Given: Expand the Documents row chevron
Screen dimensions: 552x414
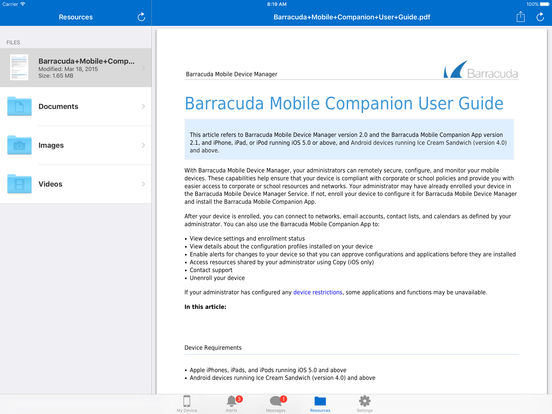Looking at the screenshot, I should [143, 106].
